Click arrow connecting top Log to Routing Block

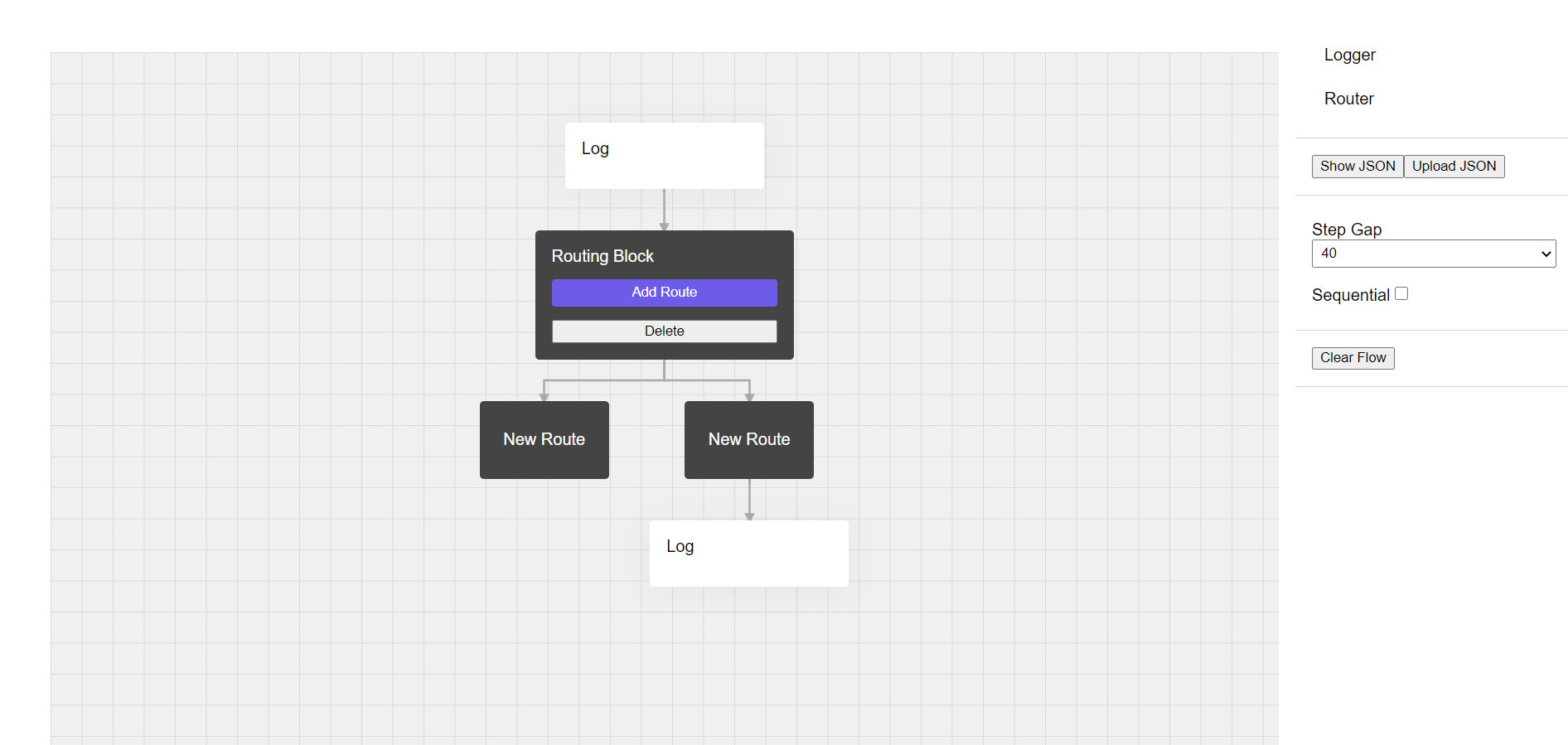point(664,209)
